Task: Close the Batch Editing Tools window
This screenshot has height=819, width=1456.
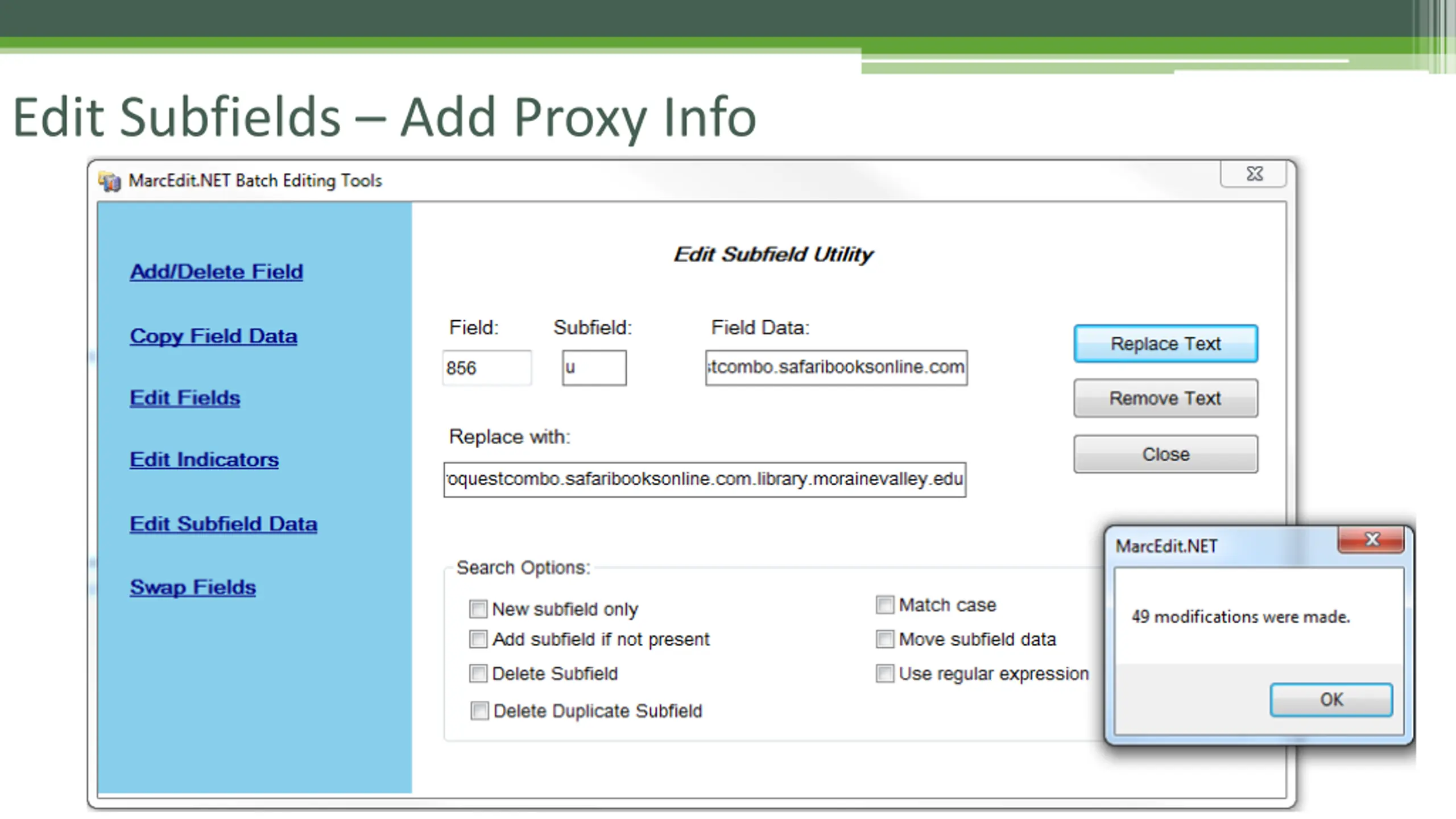Action: (1254, 173)
